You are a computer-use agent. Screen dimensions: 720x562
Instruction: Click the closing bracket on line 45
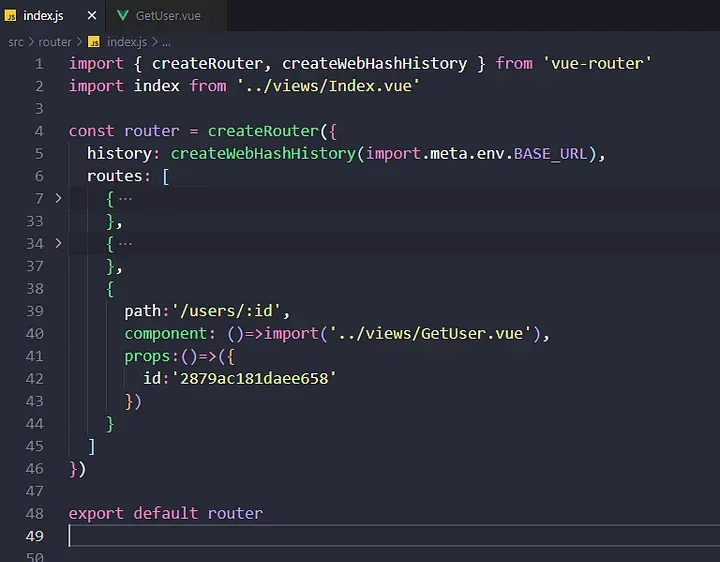[91, 446]
